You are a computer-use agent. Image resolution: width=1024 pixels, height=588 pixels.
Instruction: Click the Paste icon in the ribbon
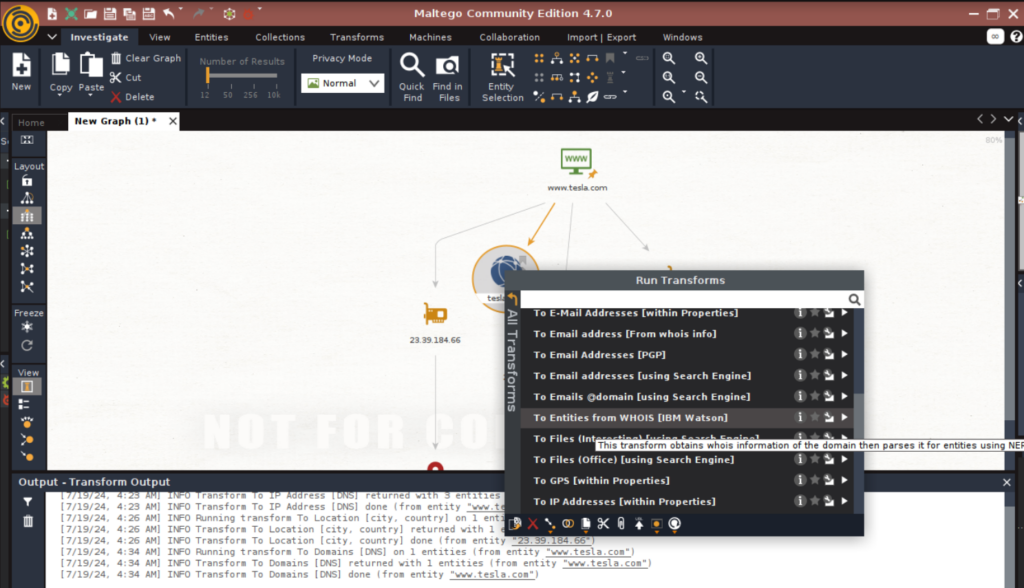[91, 65]
